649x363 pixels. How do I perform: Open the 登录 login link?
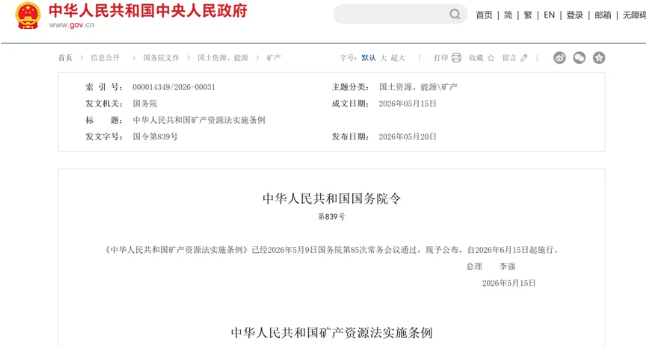(x=574, y=15)
